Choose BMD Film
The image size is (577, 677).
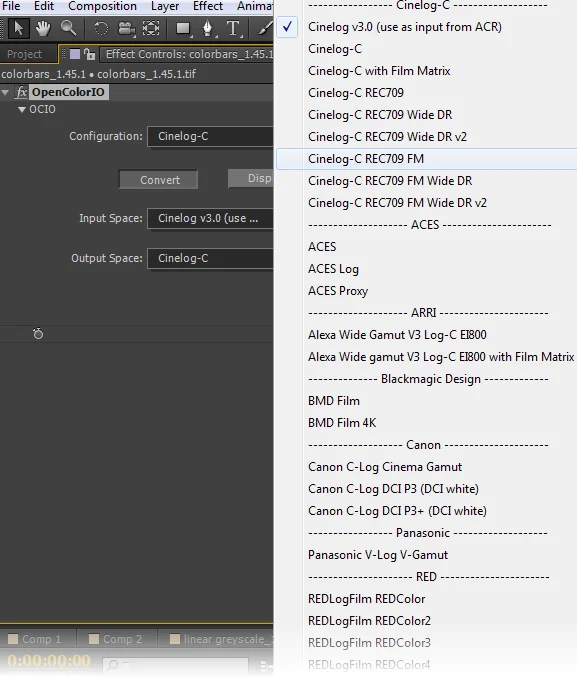pos(333,401)
